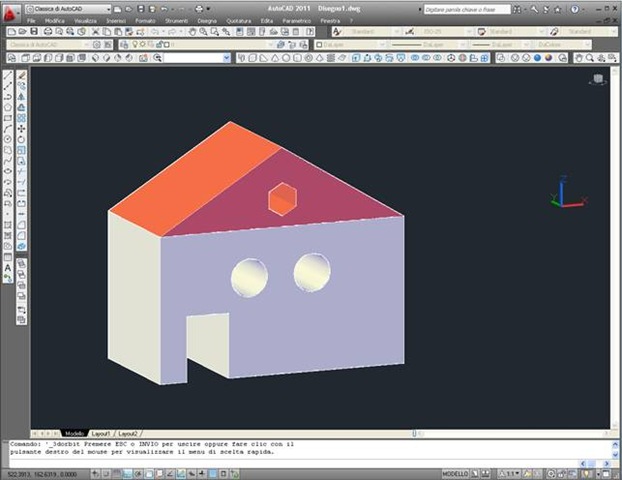
Task: Select the multiline Text 'A' tool
Action: click(x=8, y=267)
